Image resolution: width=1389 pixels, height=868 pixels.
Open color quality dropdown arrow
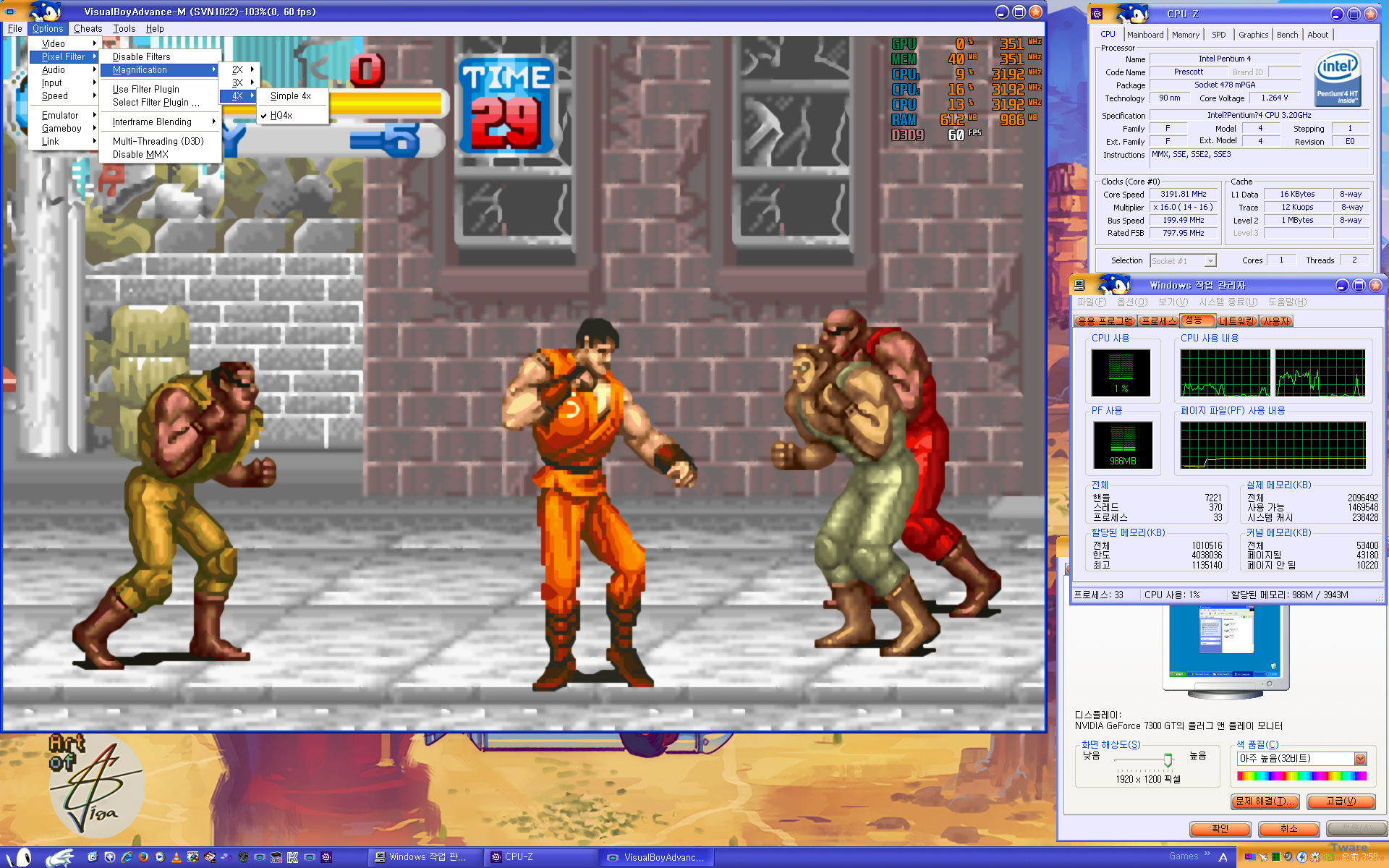pyautogui.click(x=1360, y=759)
